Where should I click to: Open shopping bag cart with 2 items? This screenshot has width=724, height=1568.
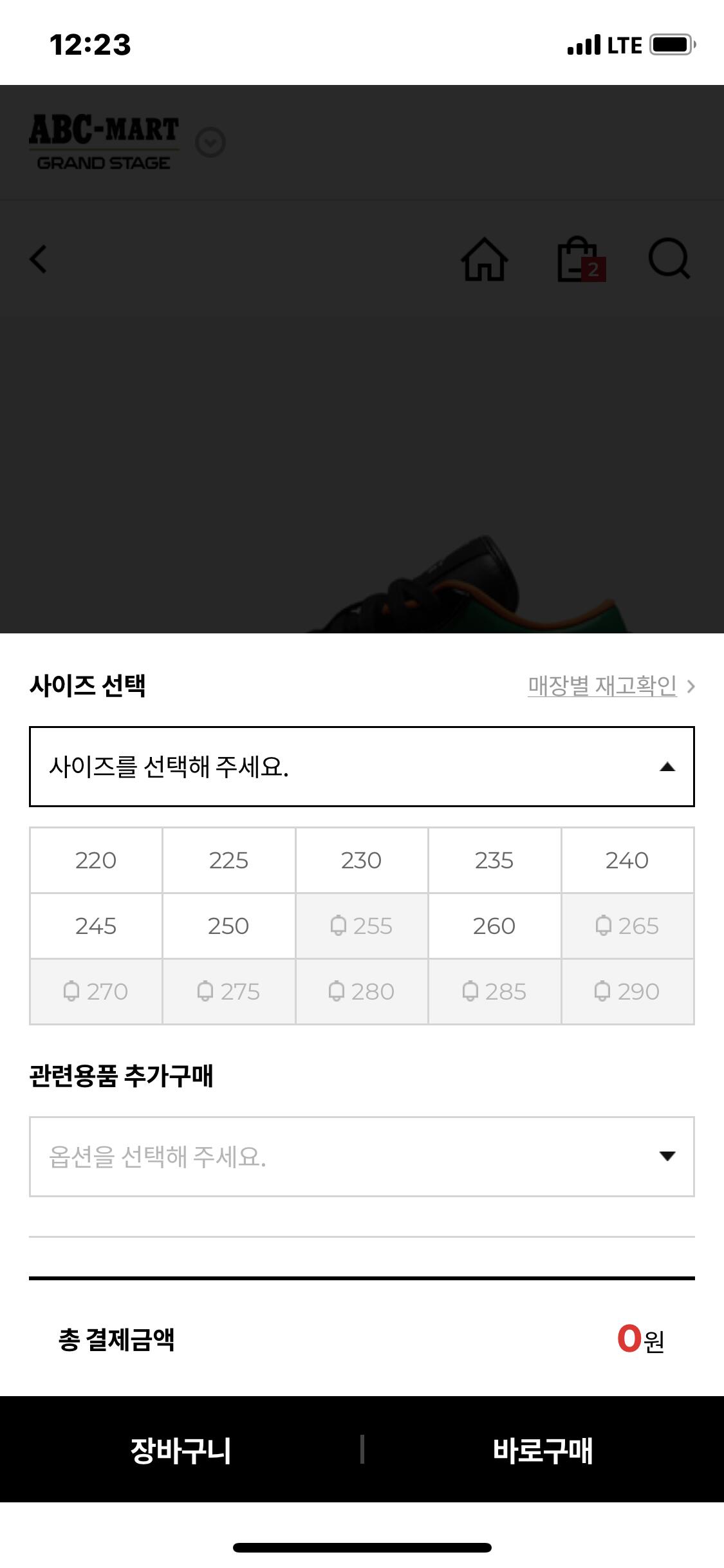[x=581, y=259]
